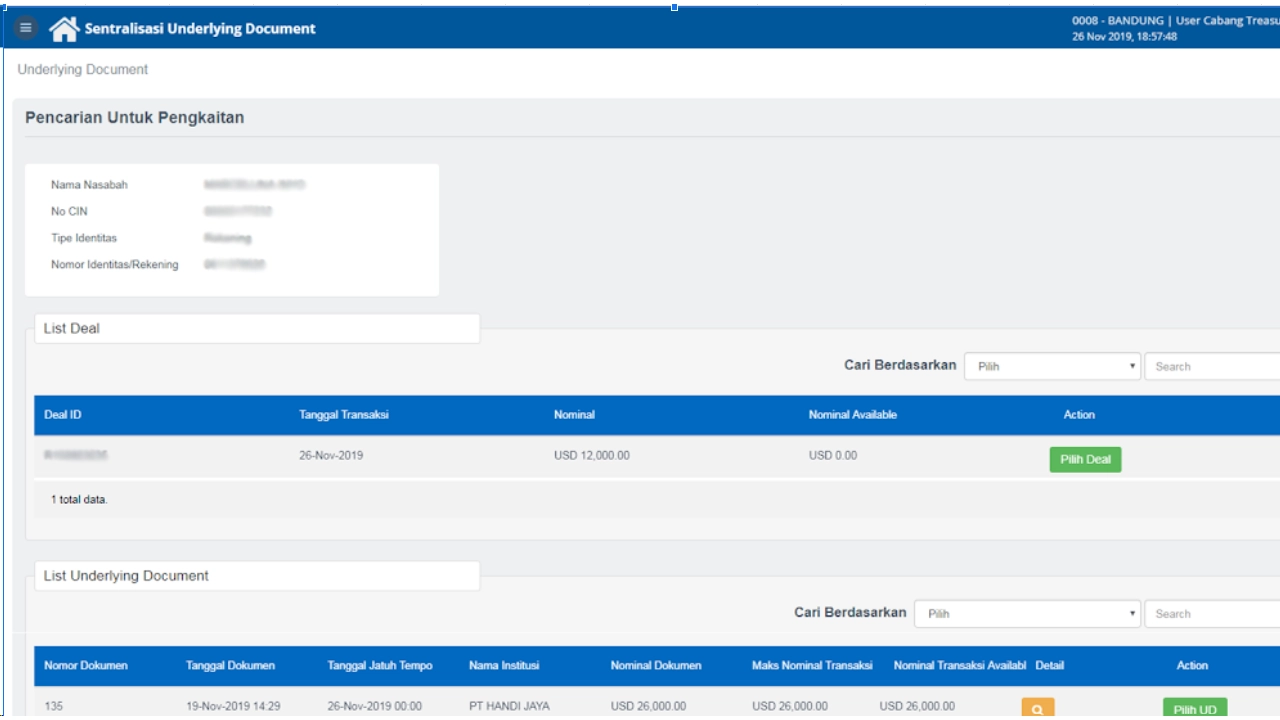Click the Nominal Dokumen column header
Viewport: 1280px width, 720px height.
coord(656,666)
